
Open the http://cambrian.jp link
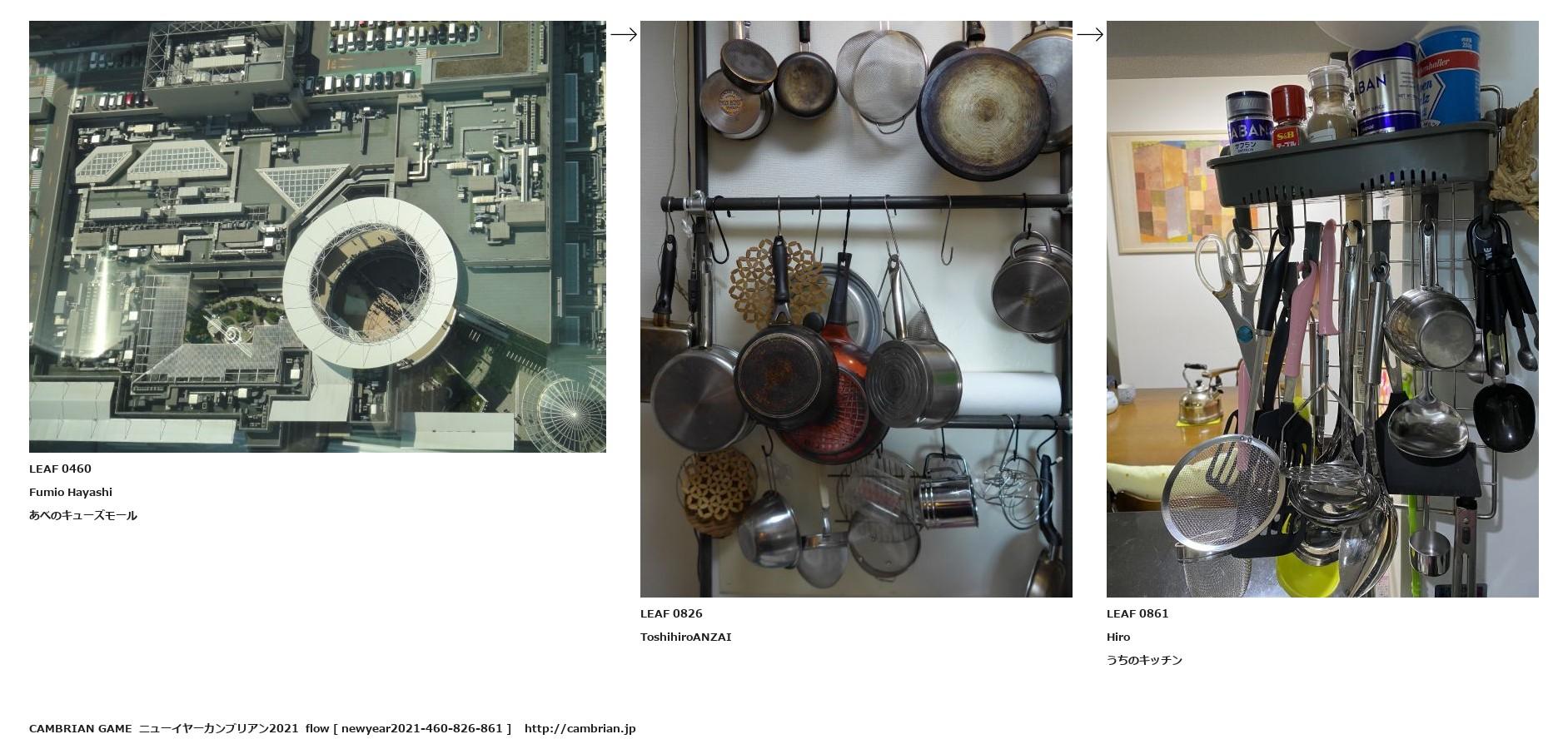(x=580, y=728)
